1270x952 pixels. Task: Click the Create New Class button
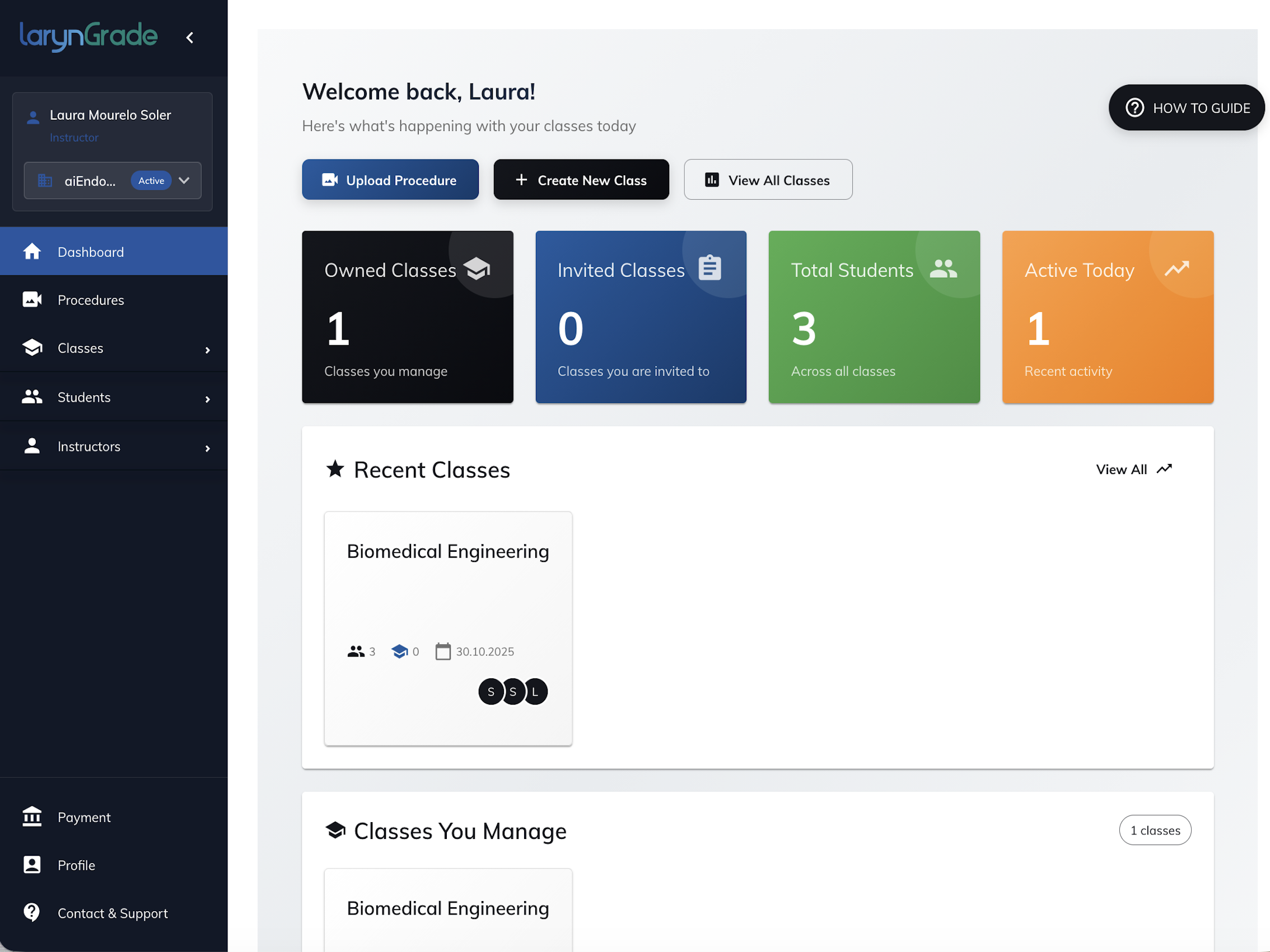(581, 180)
